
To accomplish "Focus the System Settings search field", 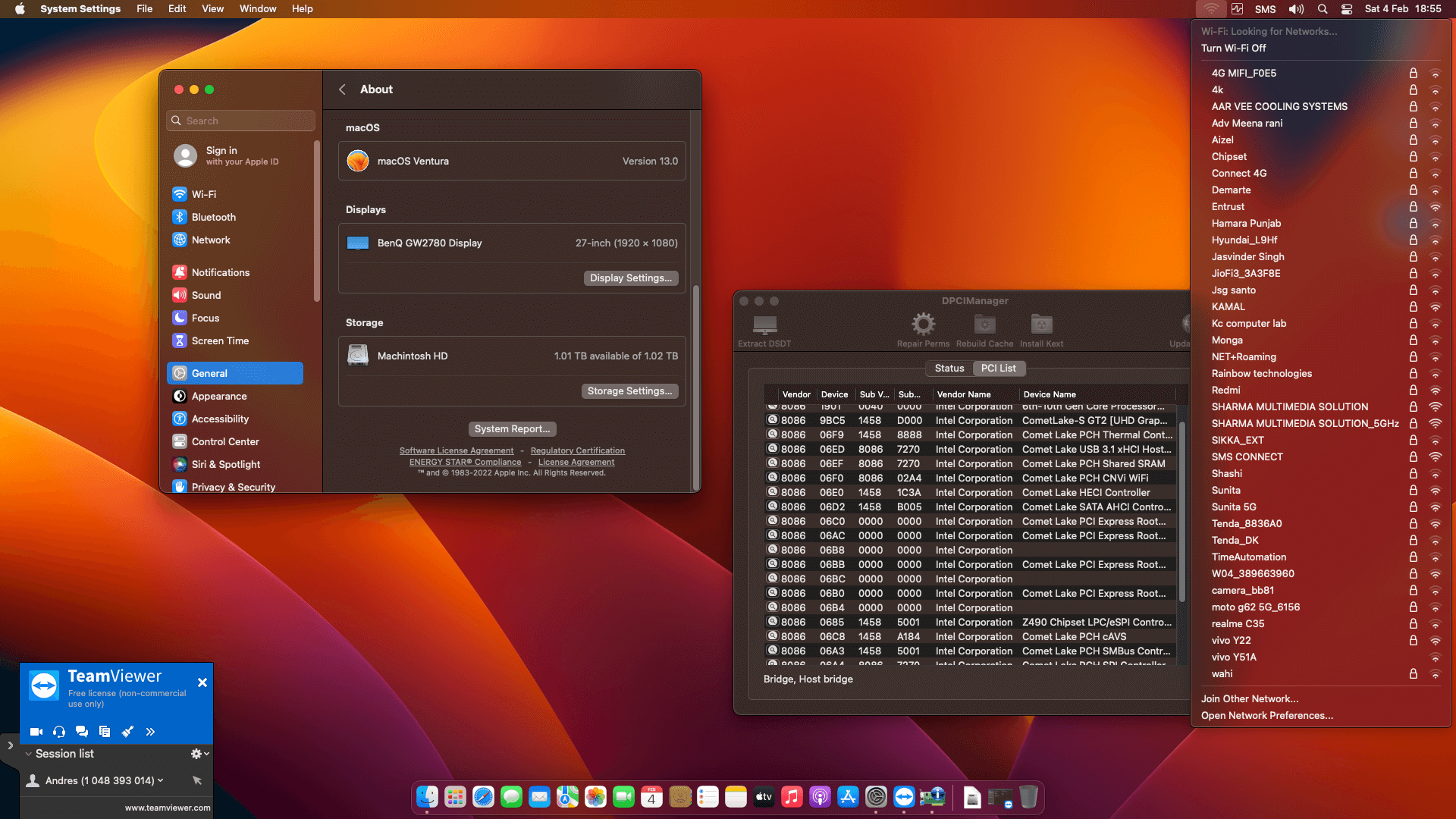I will 240,121.
